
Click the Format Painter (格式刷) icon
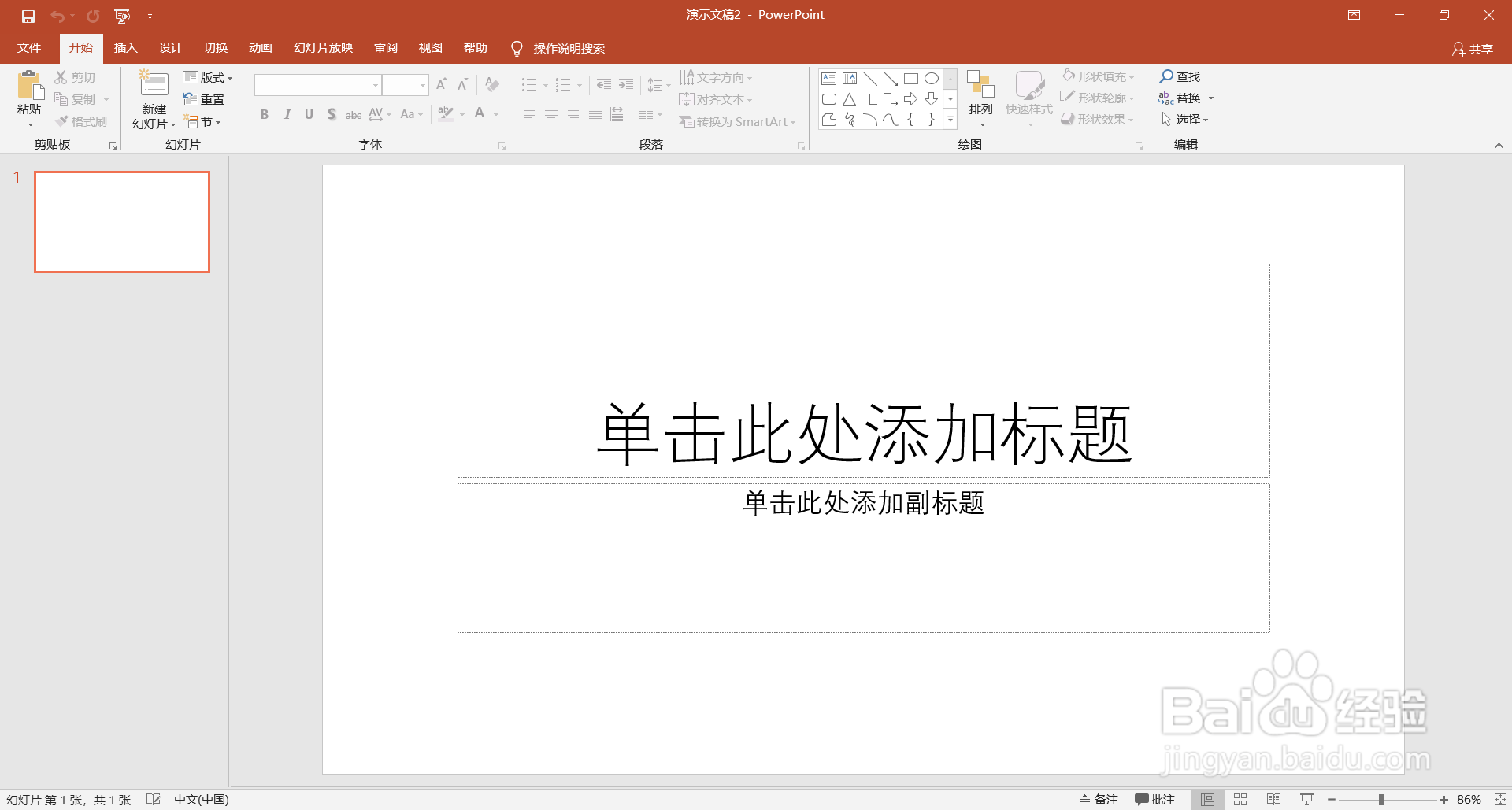[61, 121]
